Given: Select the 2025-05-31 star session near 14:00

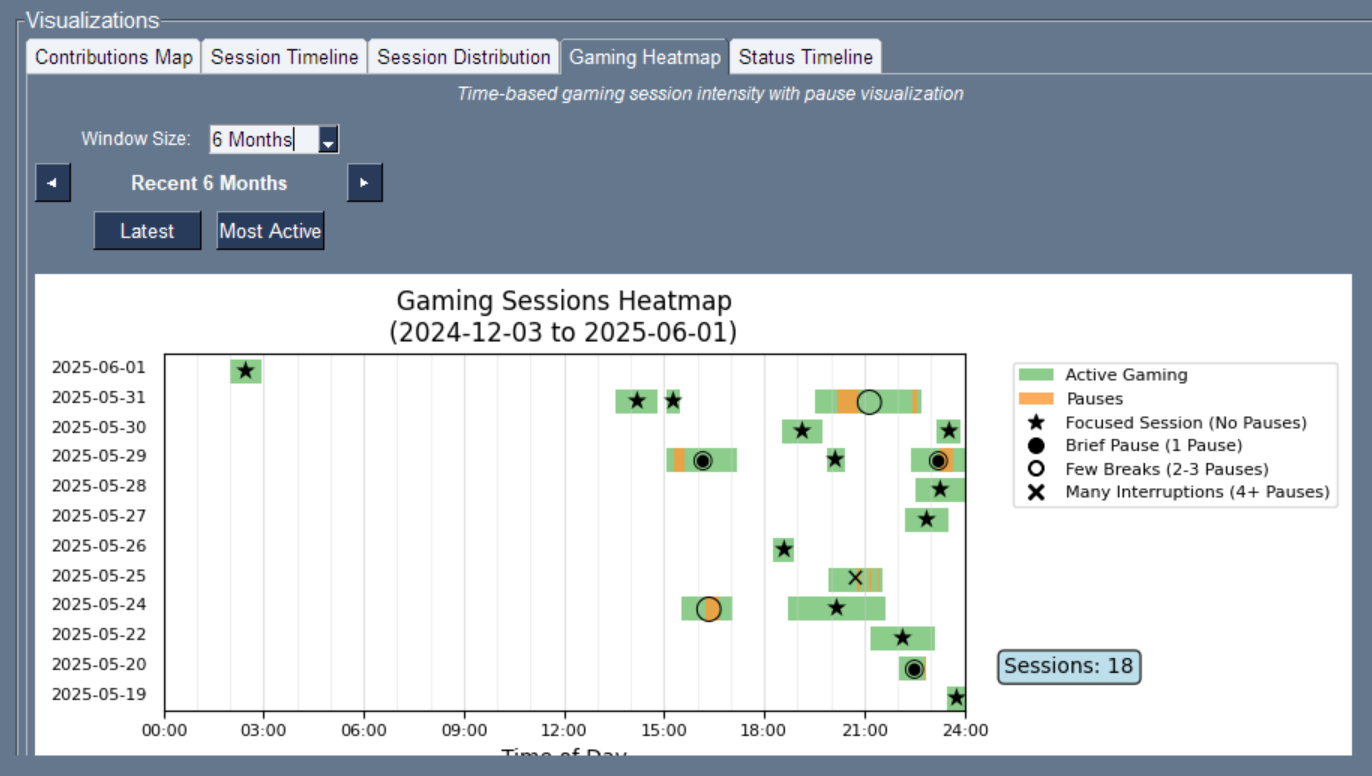Looking at the screenshot, I should [x=637, y=401].
